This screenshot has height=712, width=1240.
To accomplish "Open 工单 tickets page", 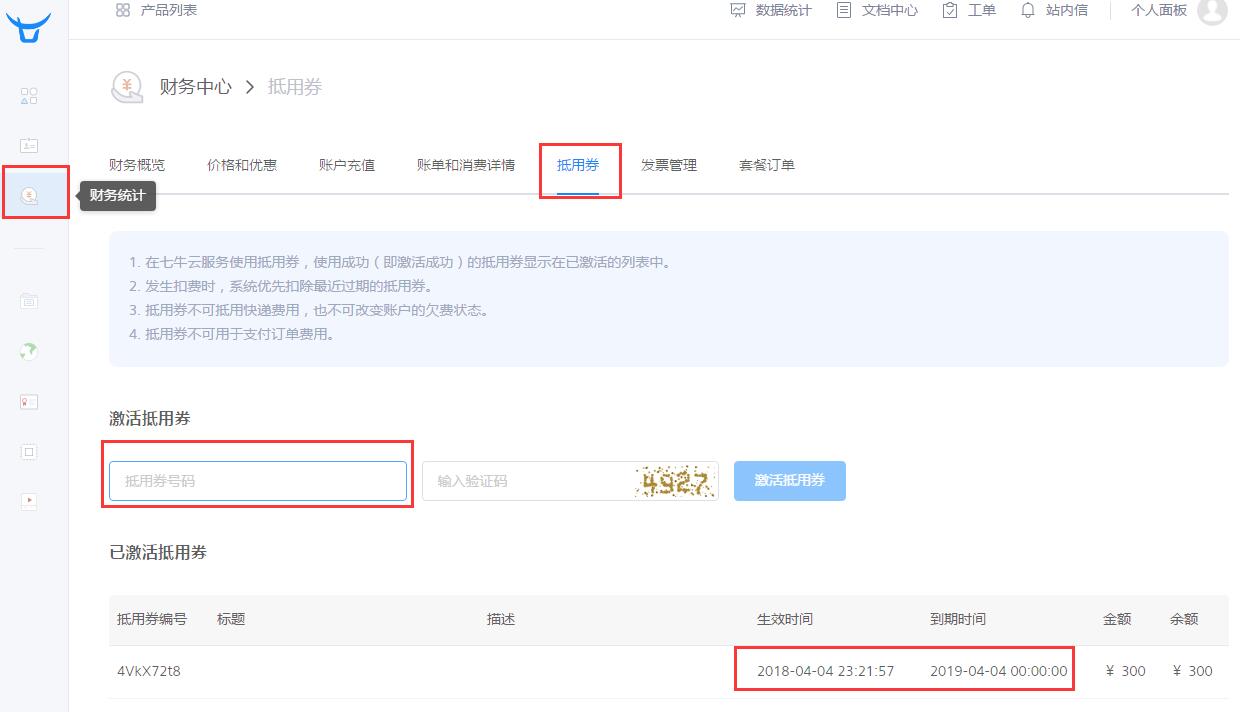I will 969,10.
